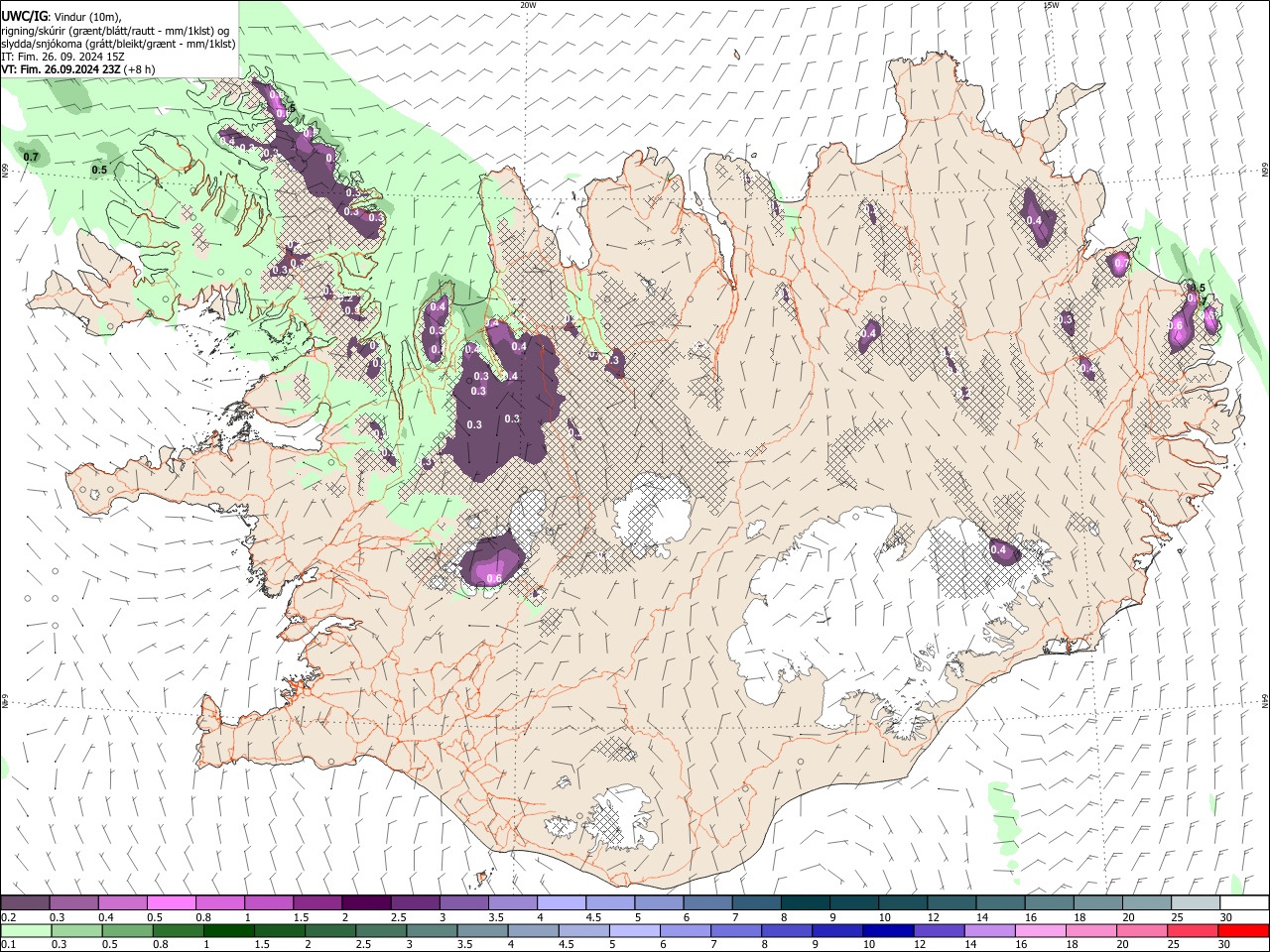Select the "rigning/skúrir (grænt/blátt/rautt - mm/1klst) og" line
The height and width of the screenshot is (952, 1270).
pos(115,30)
